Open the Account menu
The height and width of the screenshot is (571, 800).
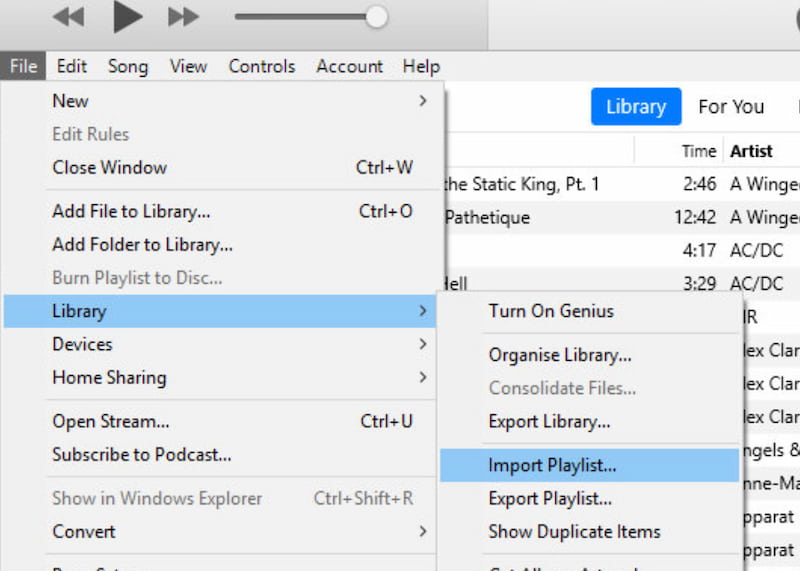coord(349,66)
